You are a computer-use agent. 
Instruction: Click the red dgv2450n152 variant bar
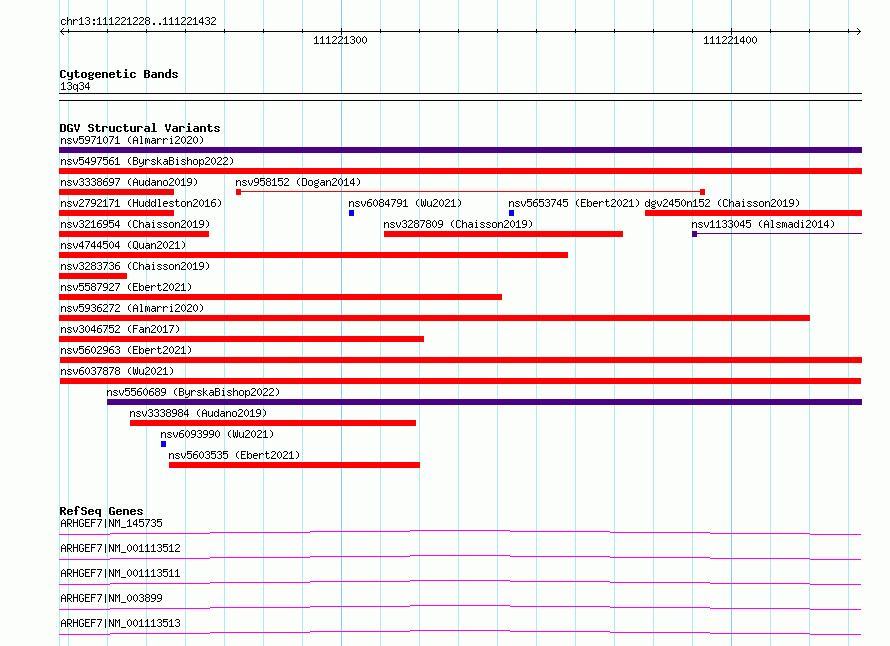[x=753, y=213]
